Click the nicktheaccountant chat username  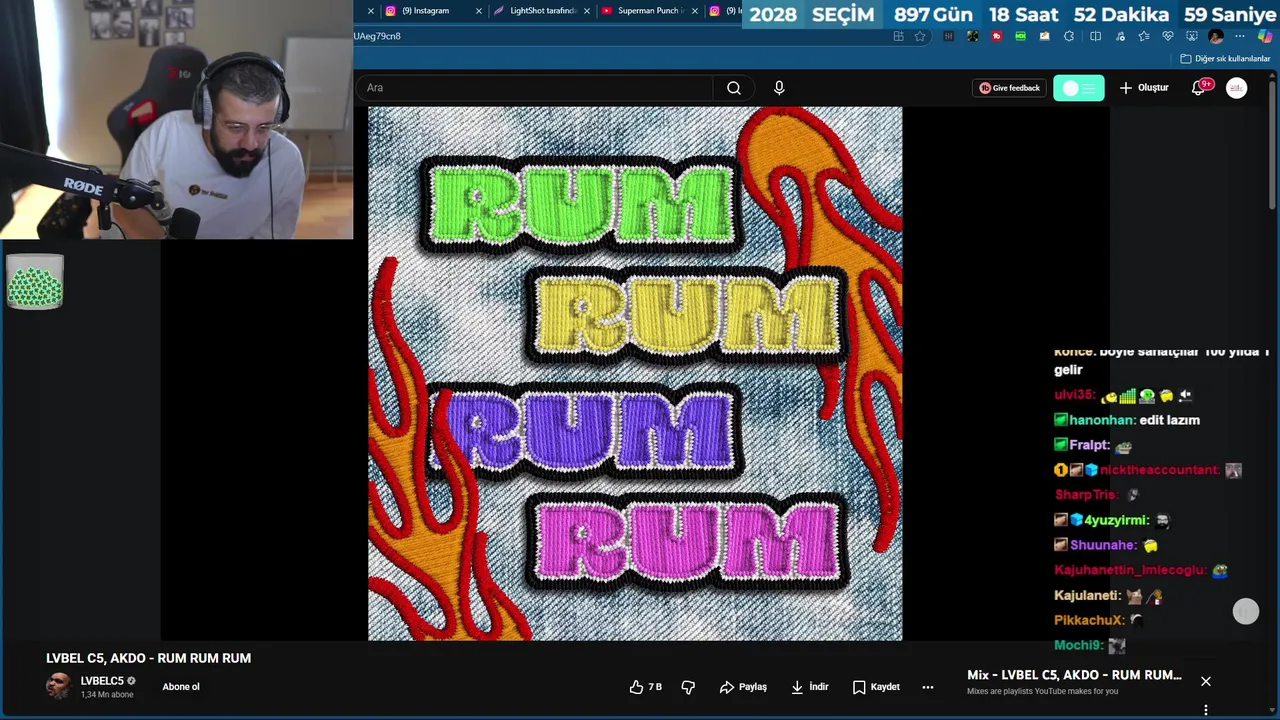[x=1159, y=470]
